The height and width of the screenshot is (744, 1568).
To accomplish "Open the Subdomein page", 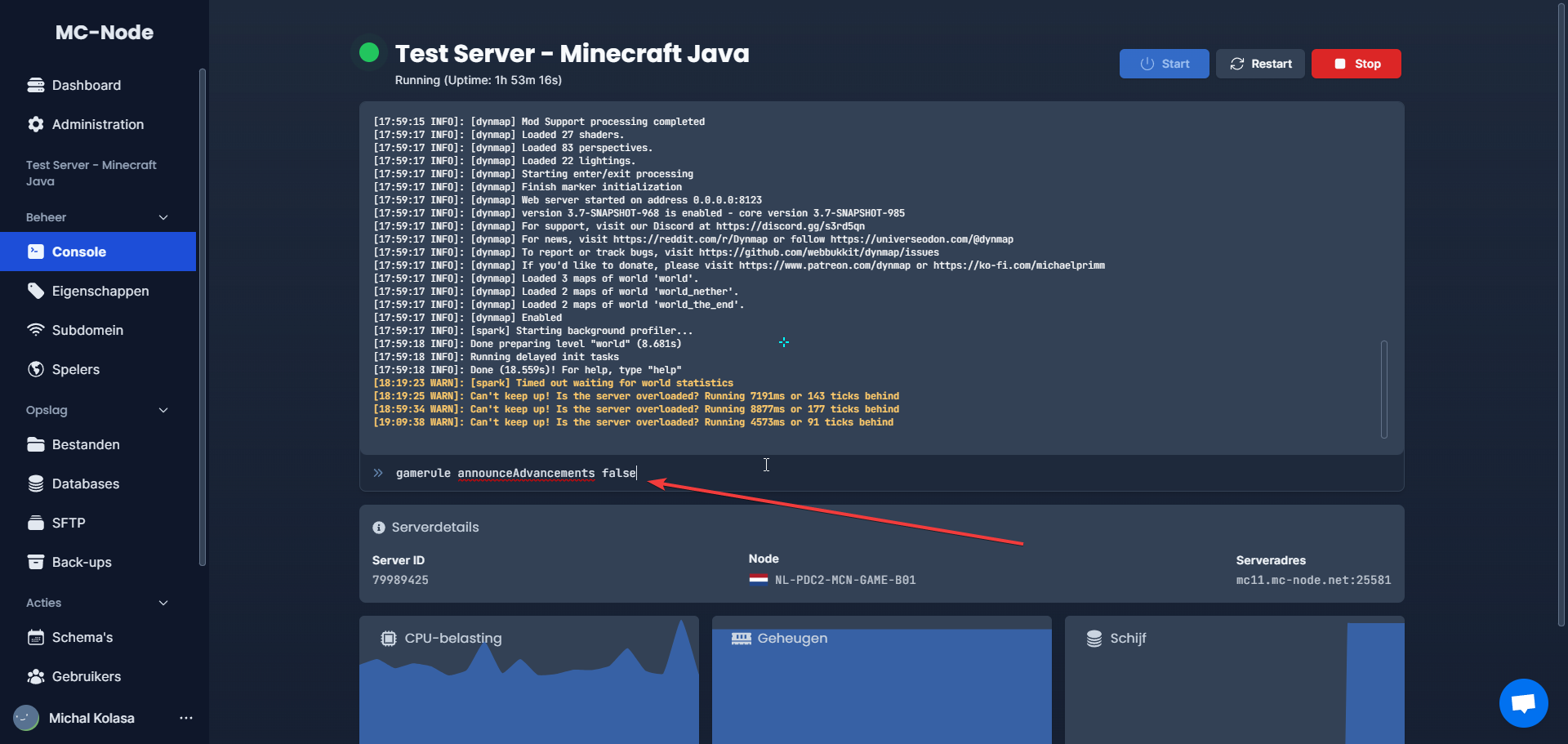I will [98, 330].
